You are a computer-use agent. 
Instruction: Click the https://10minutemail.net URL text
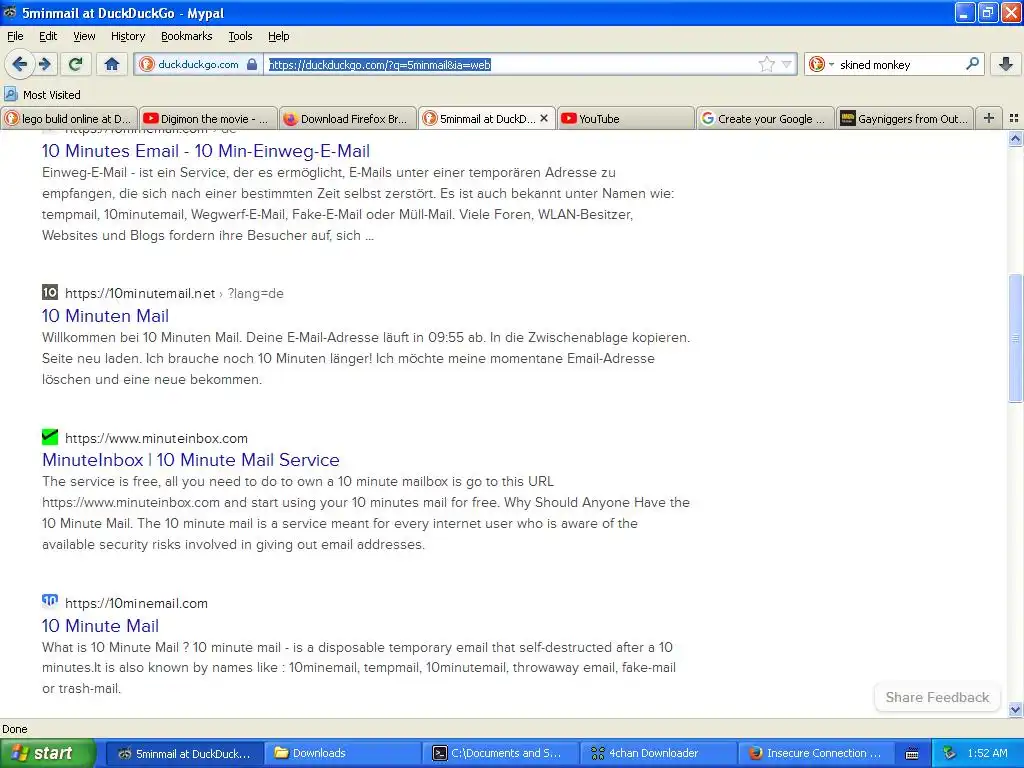(x=140, y=293)
